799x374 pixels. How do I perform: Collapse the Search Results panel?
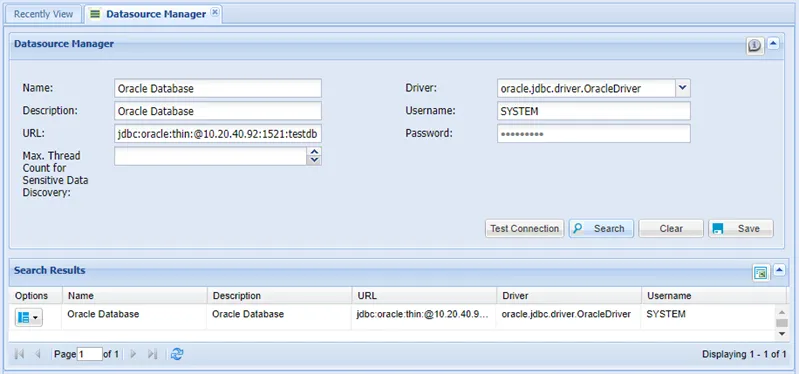[780, 271]
